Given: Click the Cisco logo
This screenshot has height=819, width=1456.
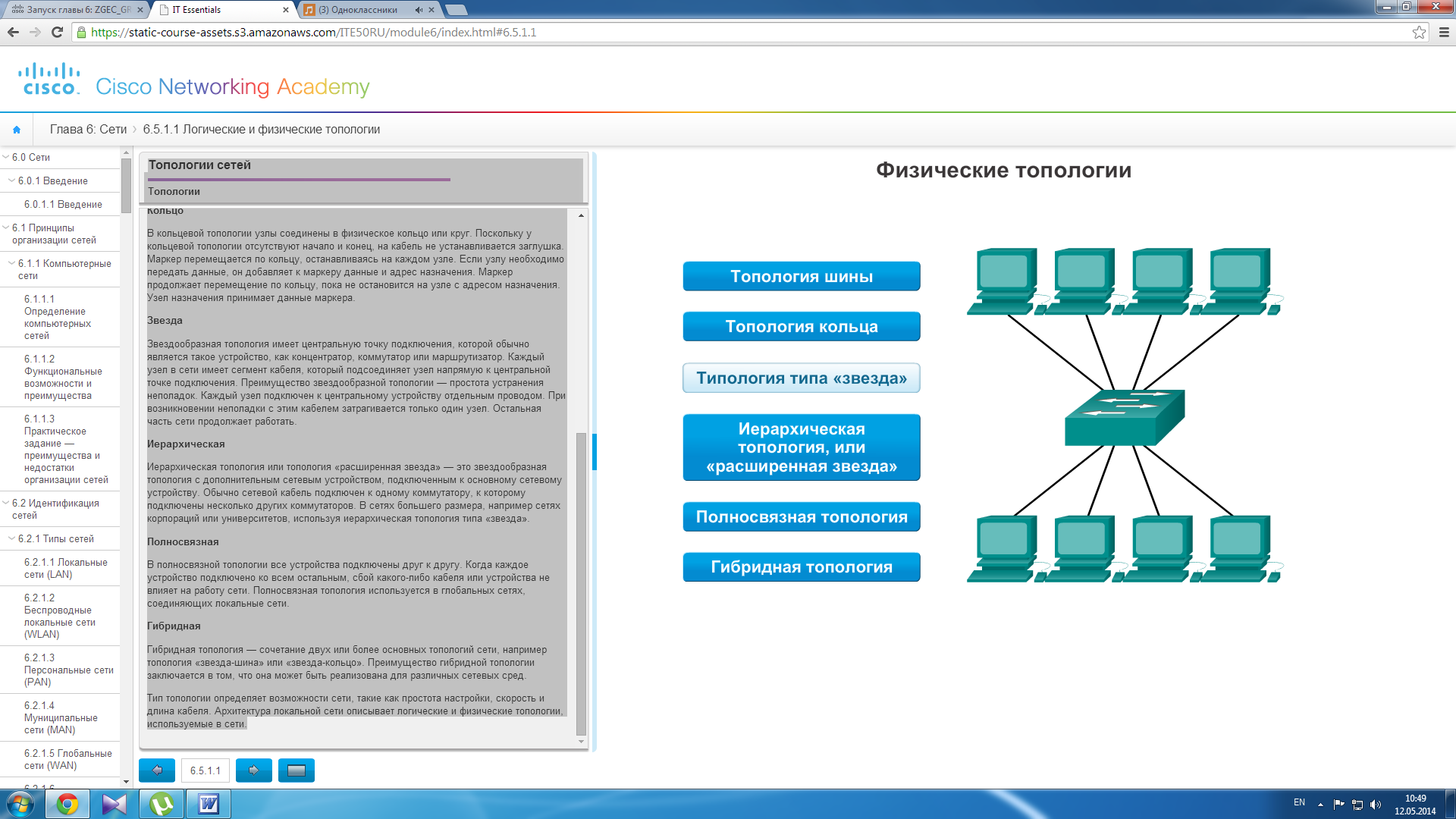Looking at the screenshot, I should [49, 80].
